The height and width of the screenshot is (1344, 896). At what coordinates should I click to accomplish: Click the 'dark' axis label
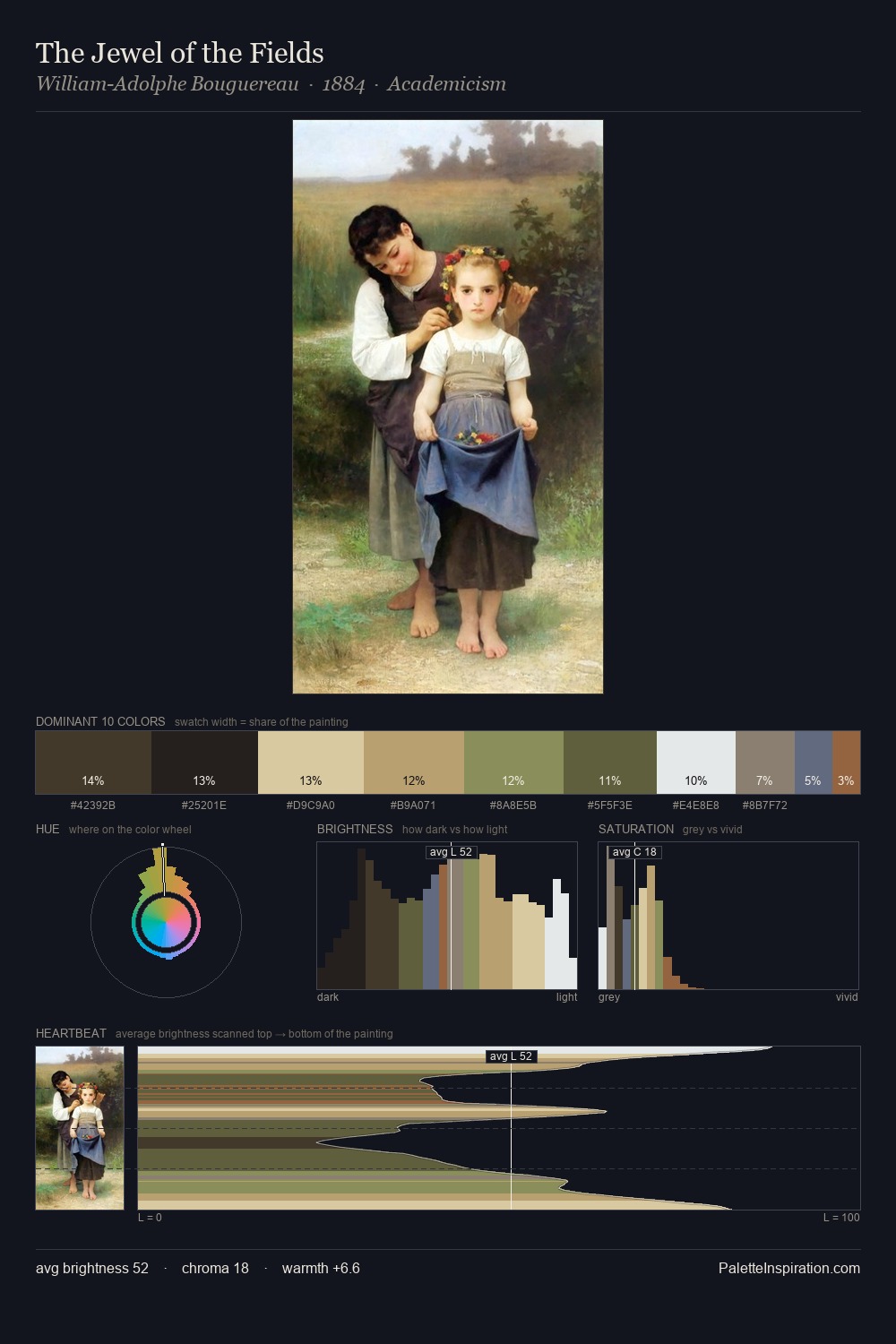tap(328, 997)
